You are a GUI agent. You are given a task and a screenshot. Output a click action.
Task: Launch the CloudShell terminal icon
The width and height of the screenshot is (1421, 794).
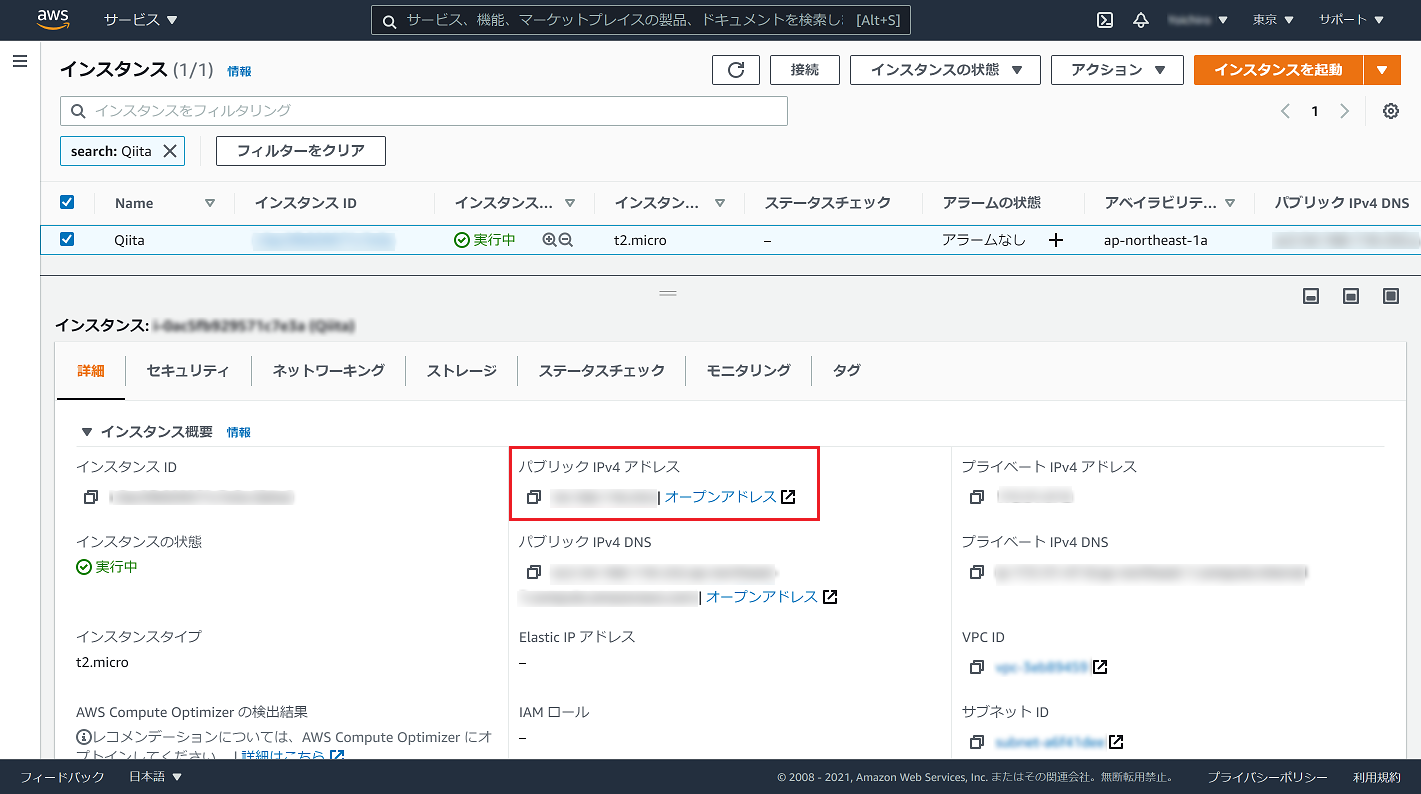[1105, 20]
